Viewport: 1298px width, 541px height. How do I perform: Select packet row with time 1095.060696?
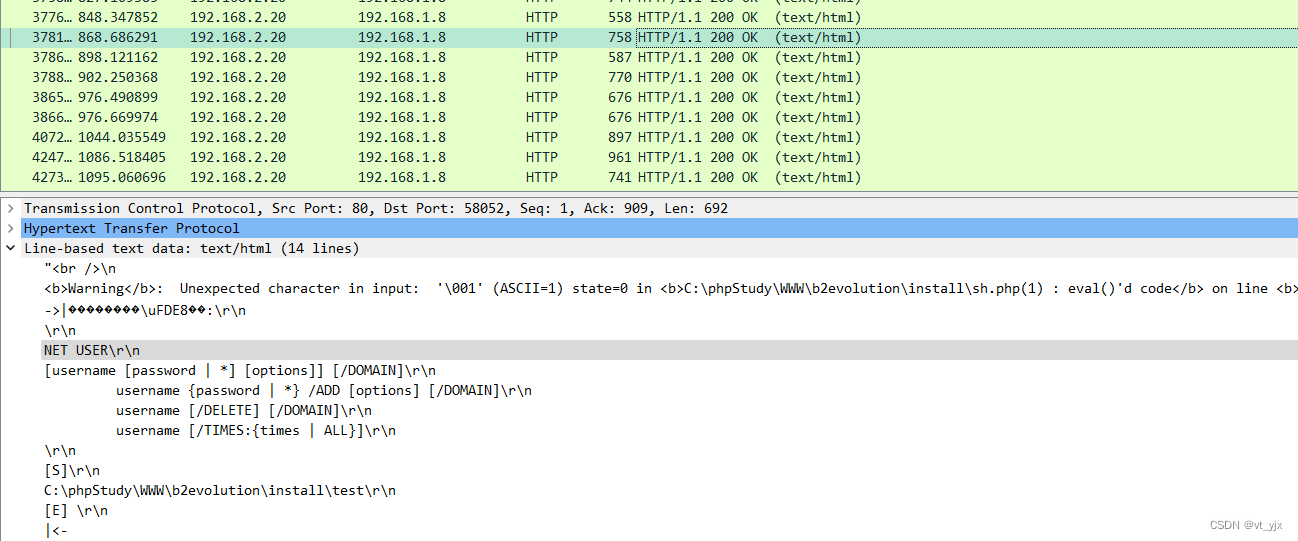point(649,177)
